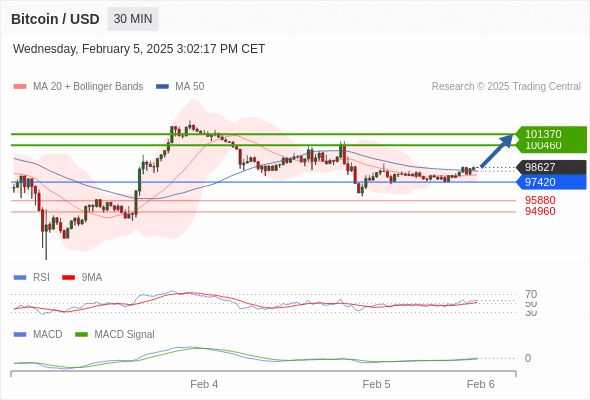Click the MACD Signal green legend swatch
This screenshot has width=590, height=400.
pos(82,334)
